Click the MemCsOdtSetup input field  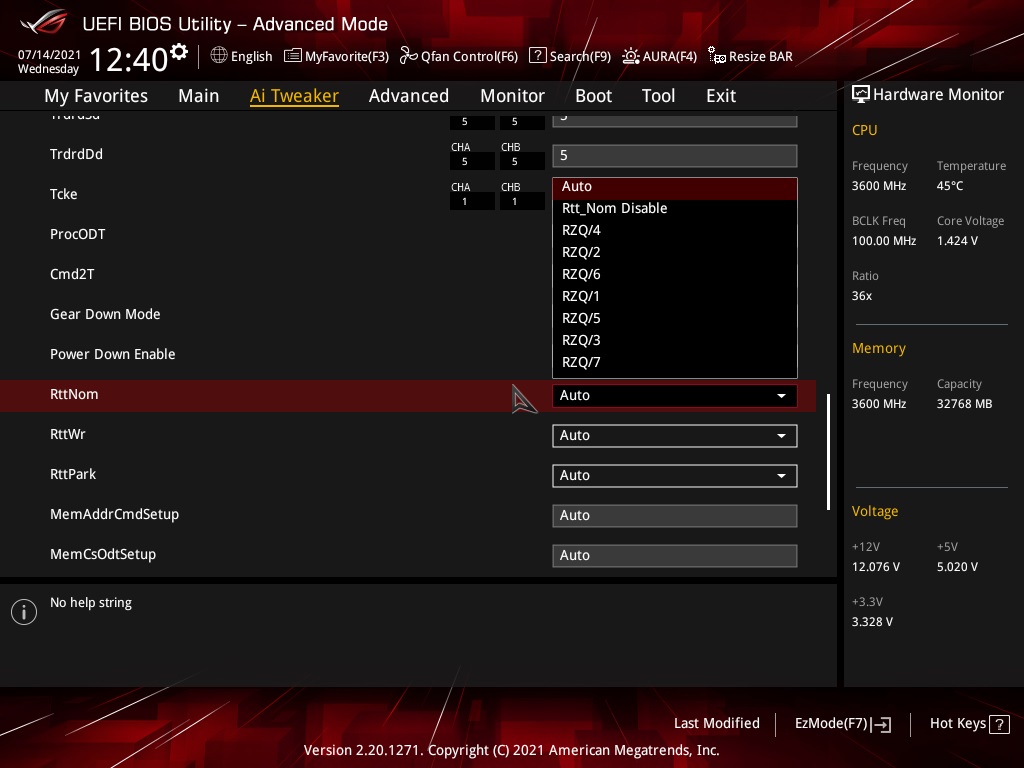click(675, 556)
